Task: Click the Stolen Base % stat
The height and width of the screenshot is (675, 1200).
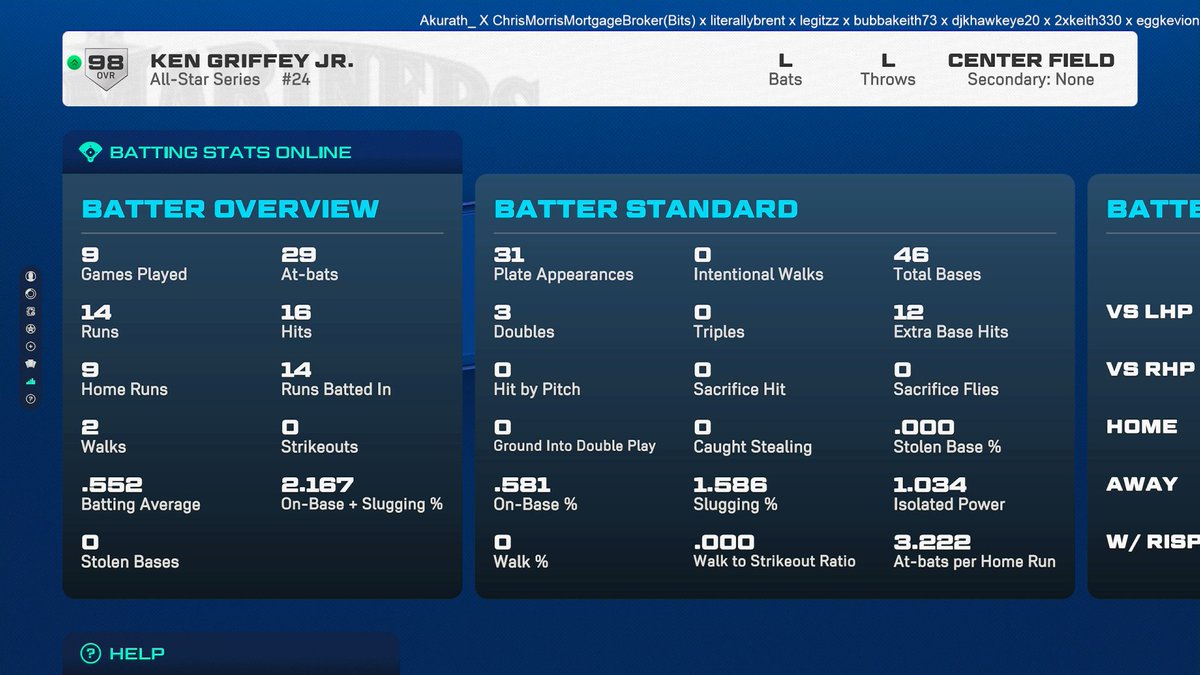Action: pyautogui.click(x=948, y=437)
